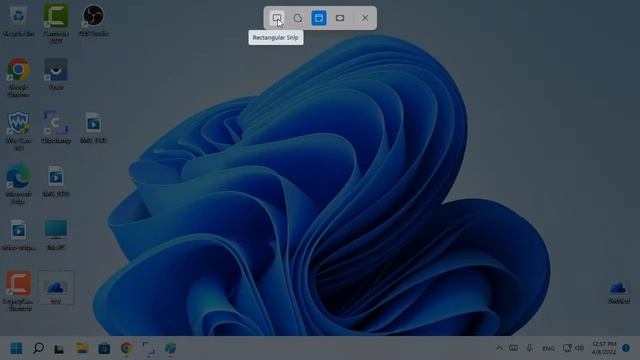This screenshot has height=360, width=640.
Task: Select the image file at right desktop edge
Action: coord(619,292)
